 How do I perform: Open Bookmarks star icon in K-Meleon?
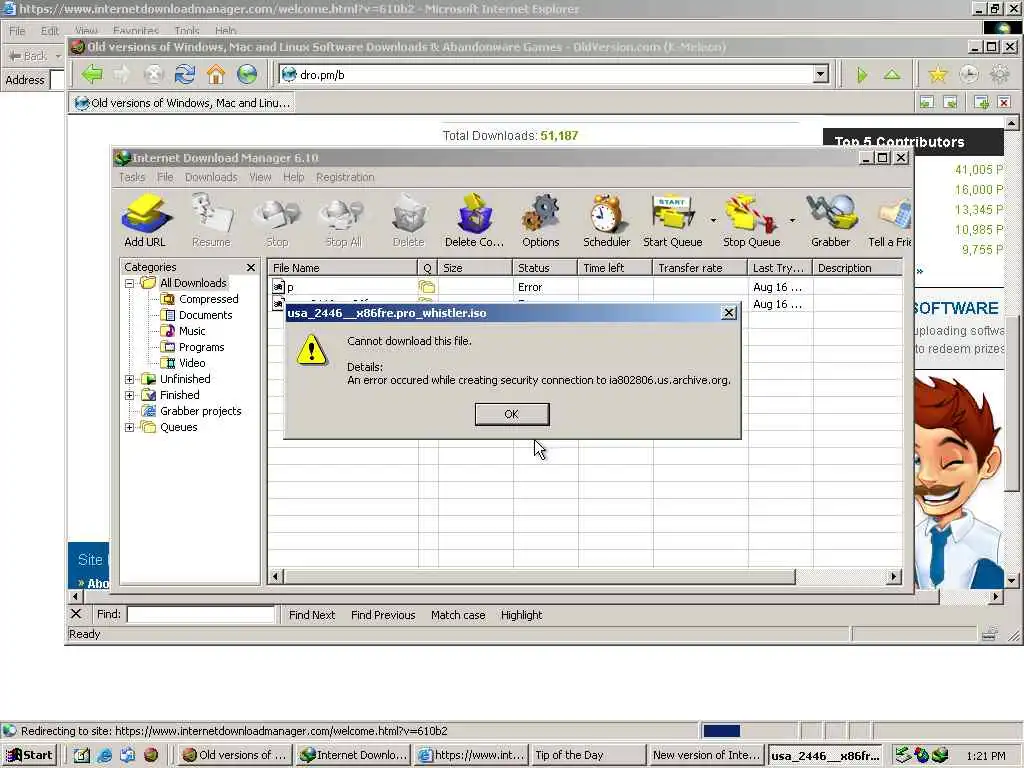click(x=938, y=74)
